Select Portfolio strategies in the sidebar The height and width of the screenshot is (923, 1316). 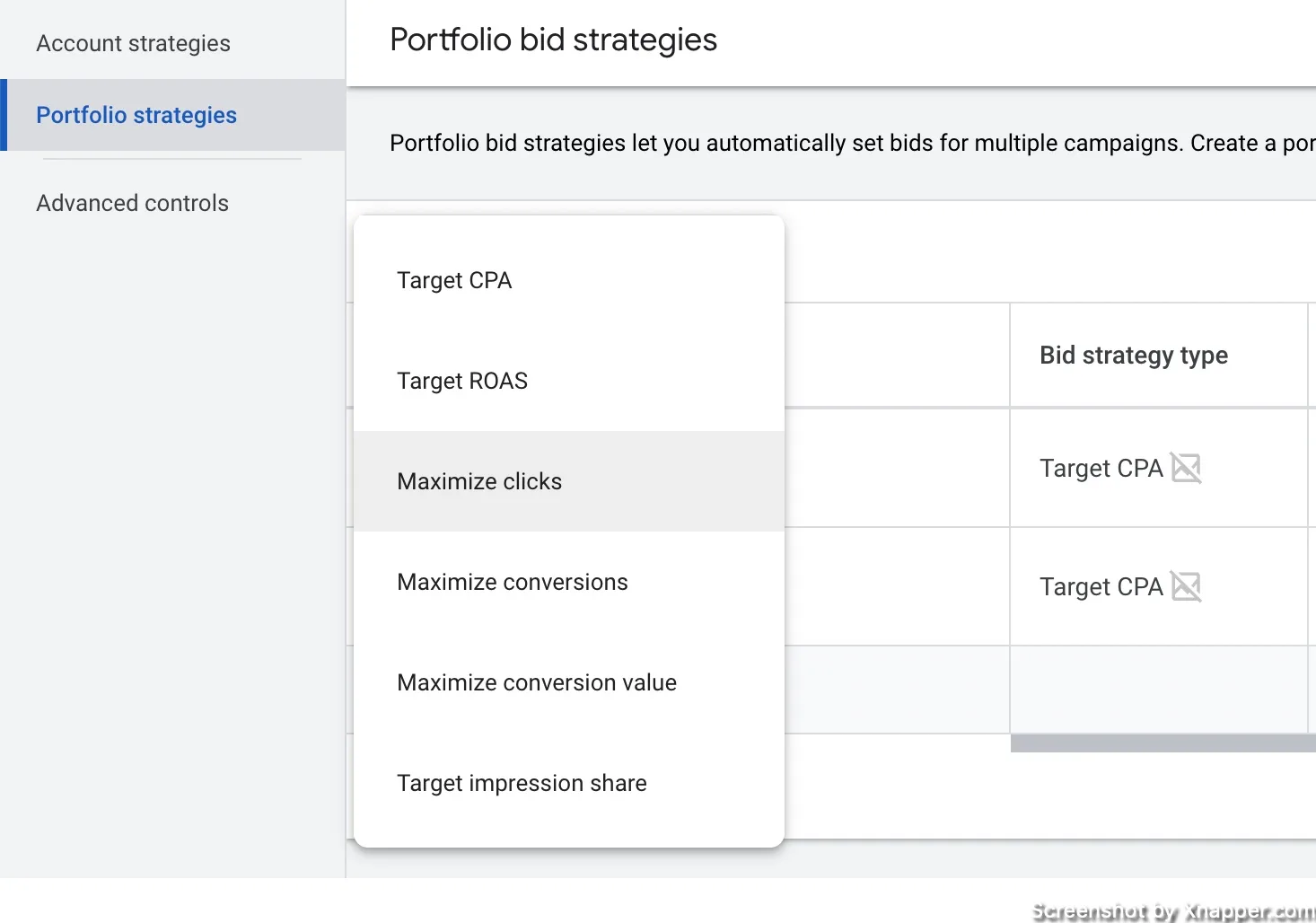tap(136, 115)
